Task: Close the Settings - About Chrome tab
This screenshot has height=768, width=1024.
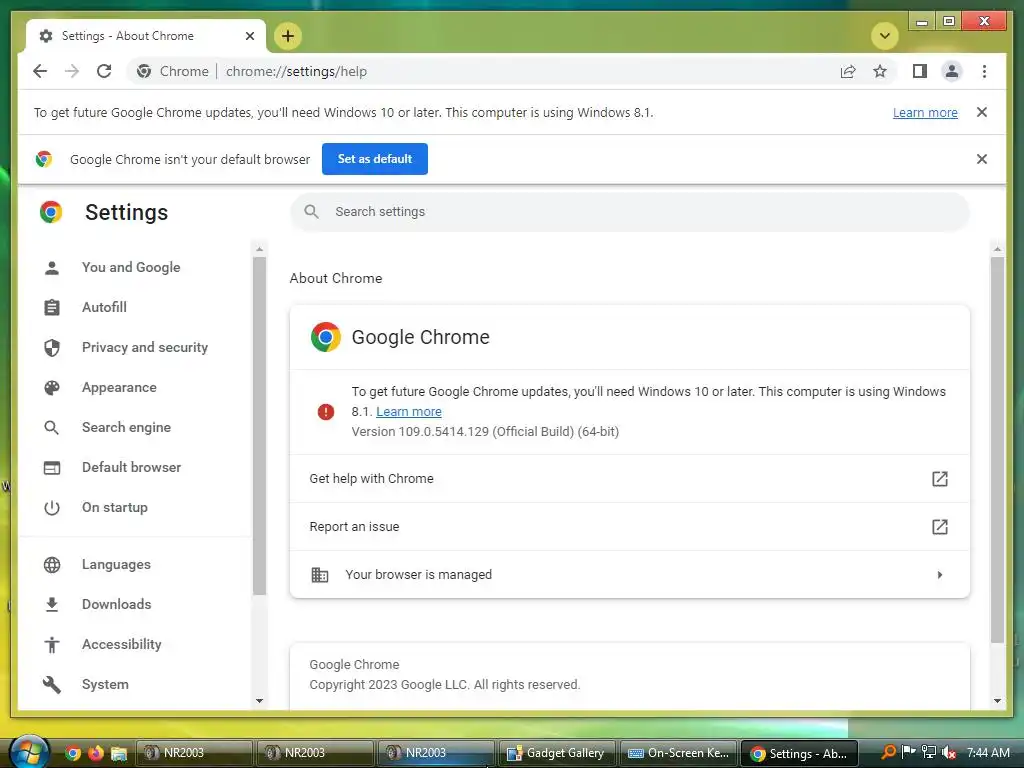Action: tap(249, 36)
